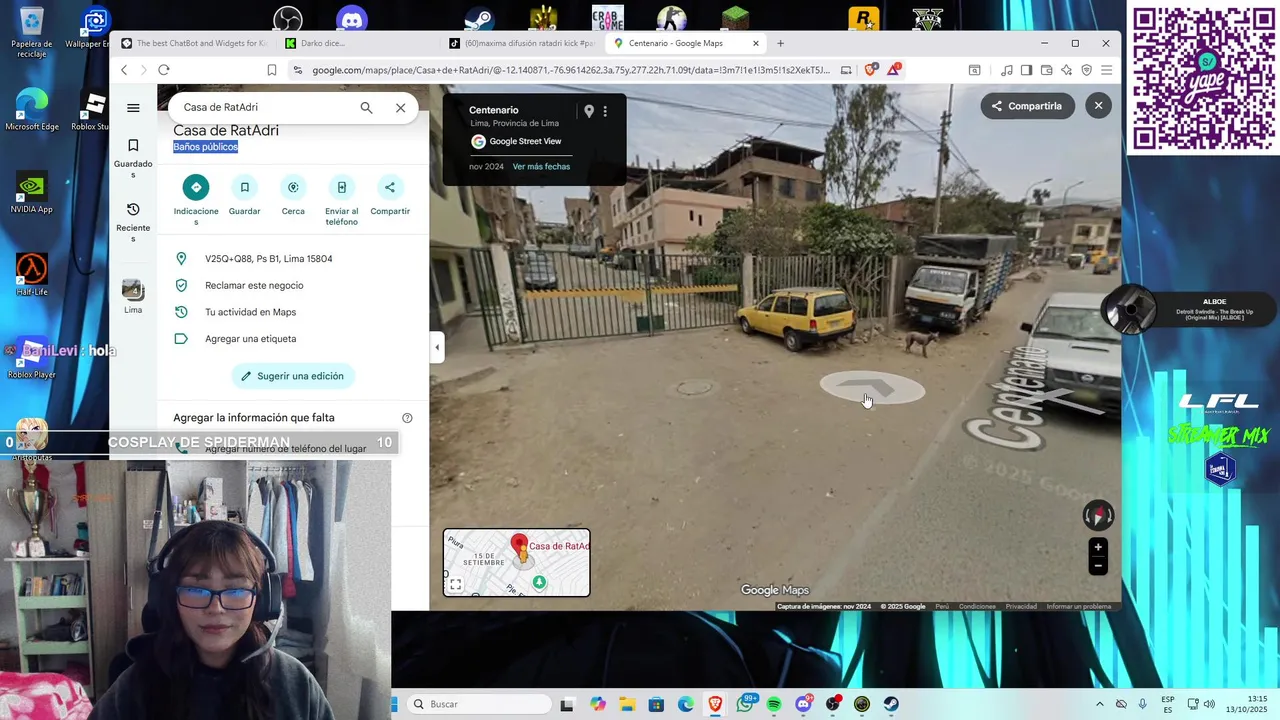Zoom in Street View with plus button
Screen dimensions: 1280x720
1098,547
